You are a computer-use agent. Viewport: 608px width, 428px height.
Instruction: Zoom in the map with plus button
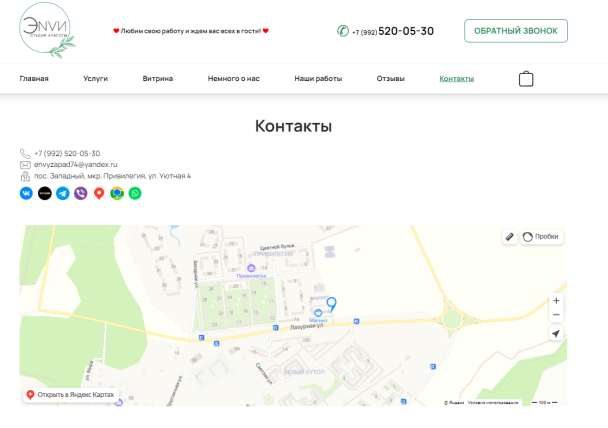pos(556,300)
